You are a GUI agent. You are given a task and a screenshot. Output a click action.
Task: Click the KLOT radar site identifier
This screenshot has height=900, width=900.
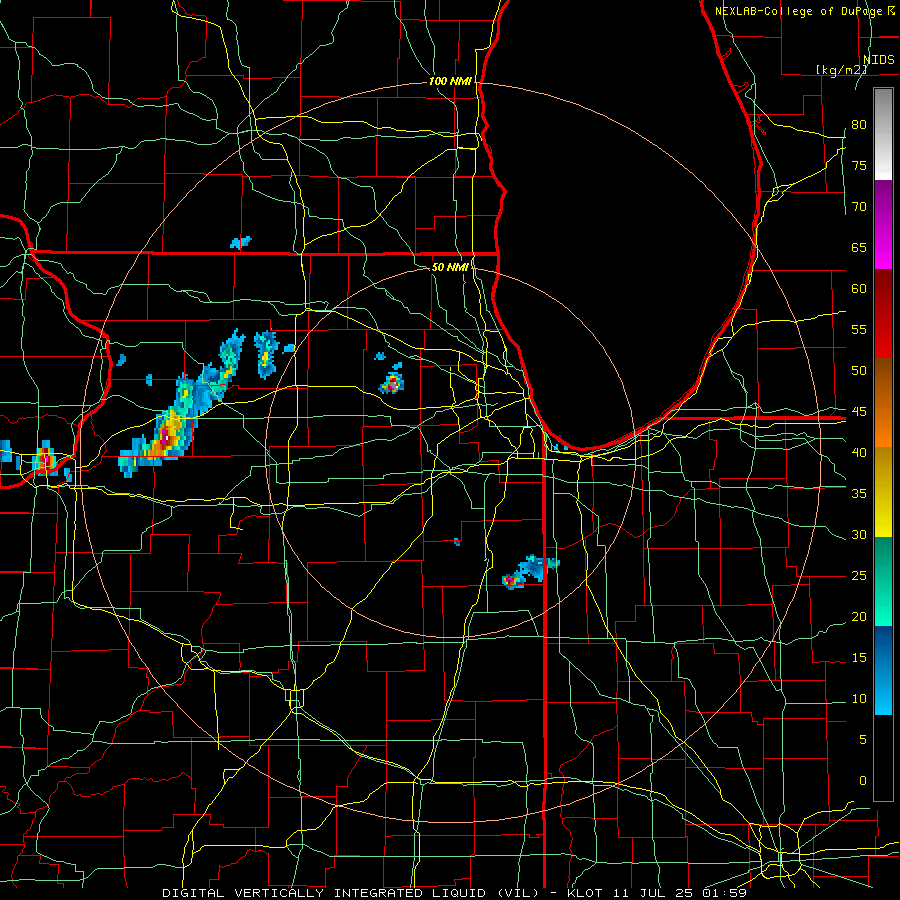[x=584, y=893]
